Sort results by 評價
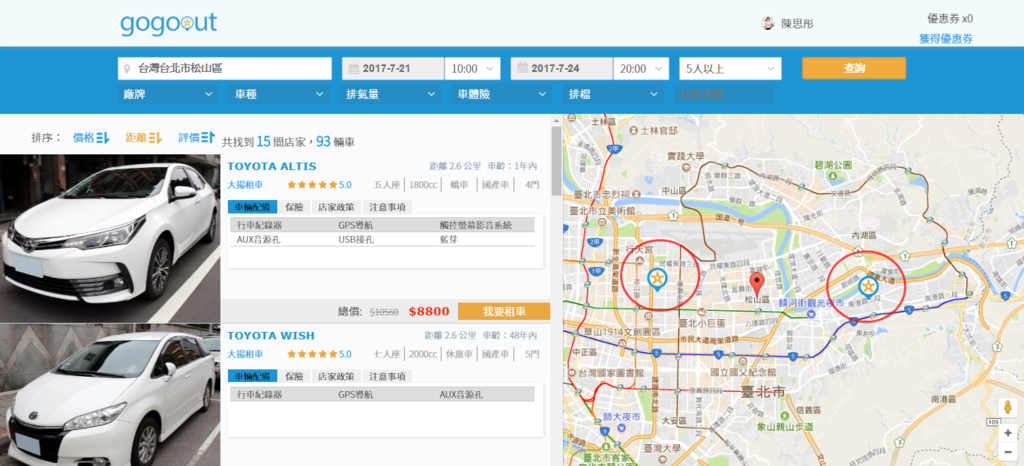The height and width of the screenshot is (466, 1024). (197, 138)
